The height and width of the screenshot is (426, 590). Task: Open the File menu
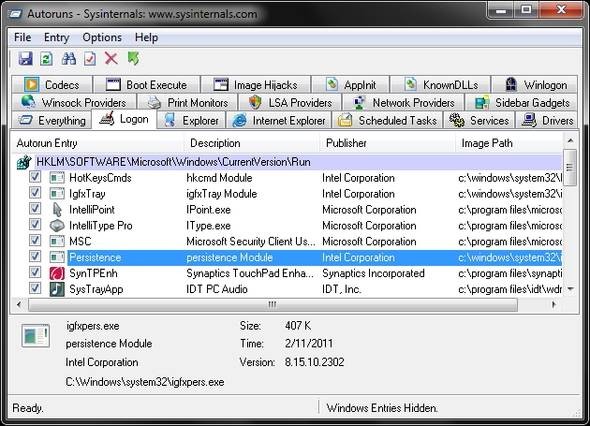23,38
